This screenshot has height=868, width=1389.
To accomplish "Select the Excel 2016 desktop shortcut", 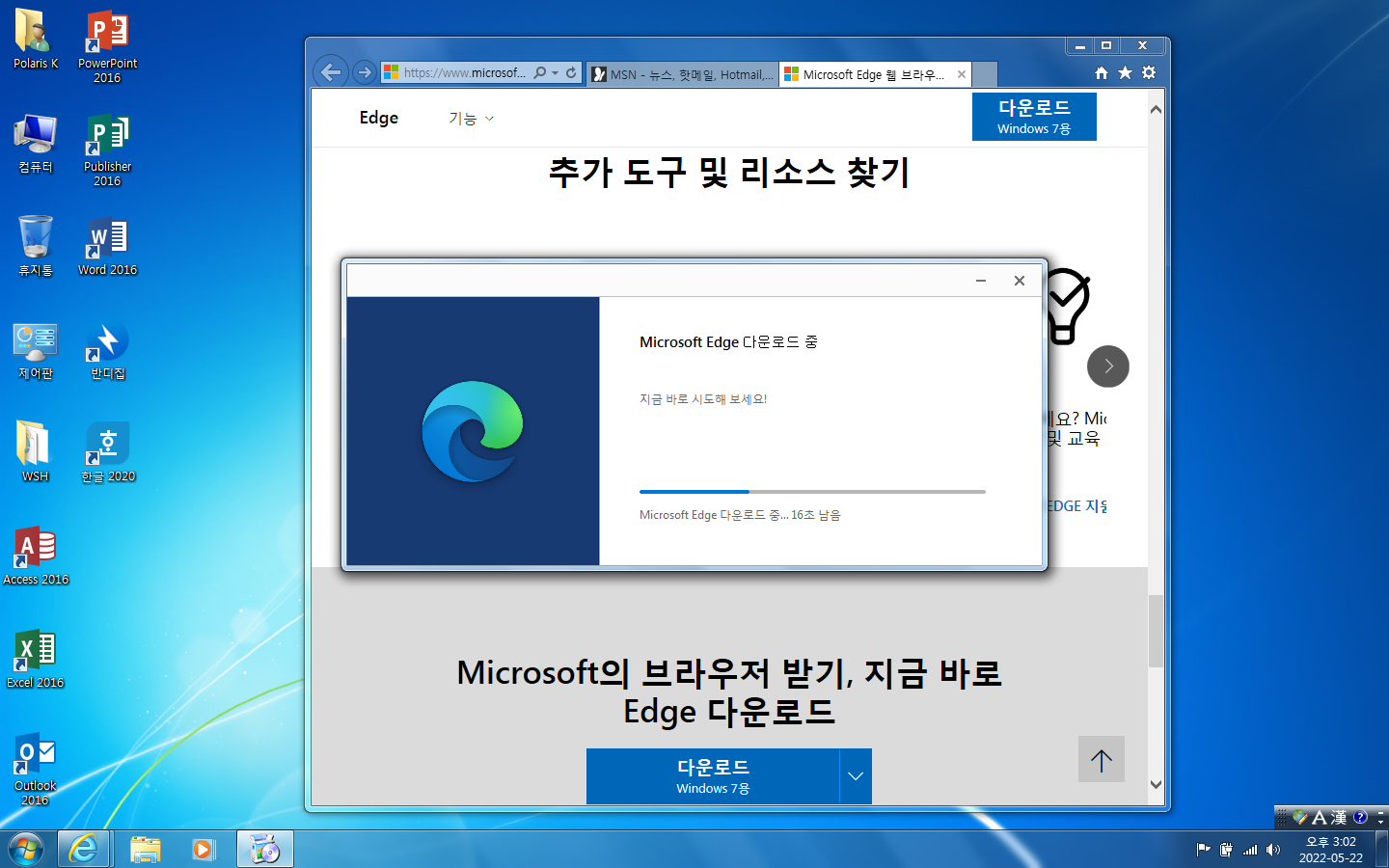I will click(x=35, y=659).
